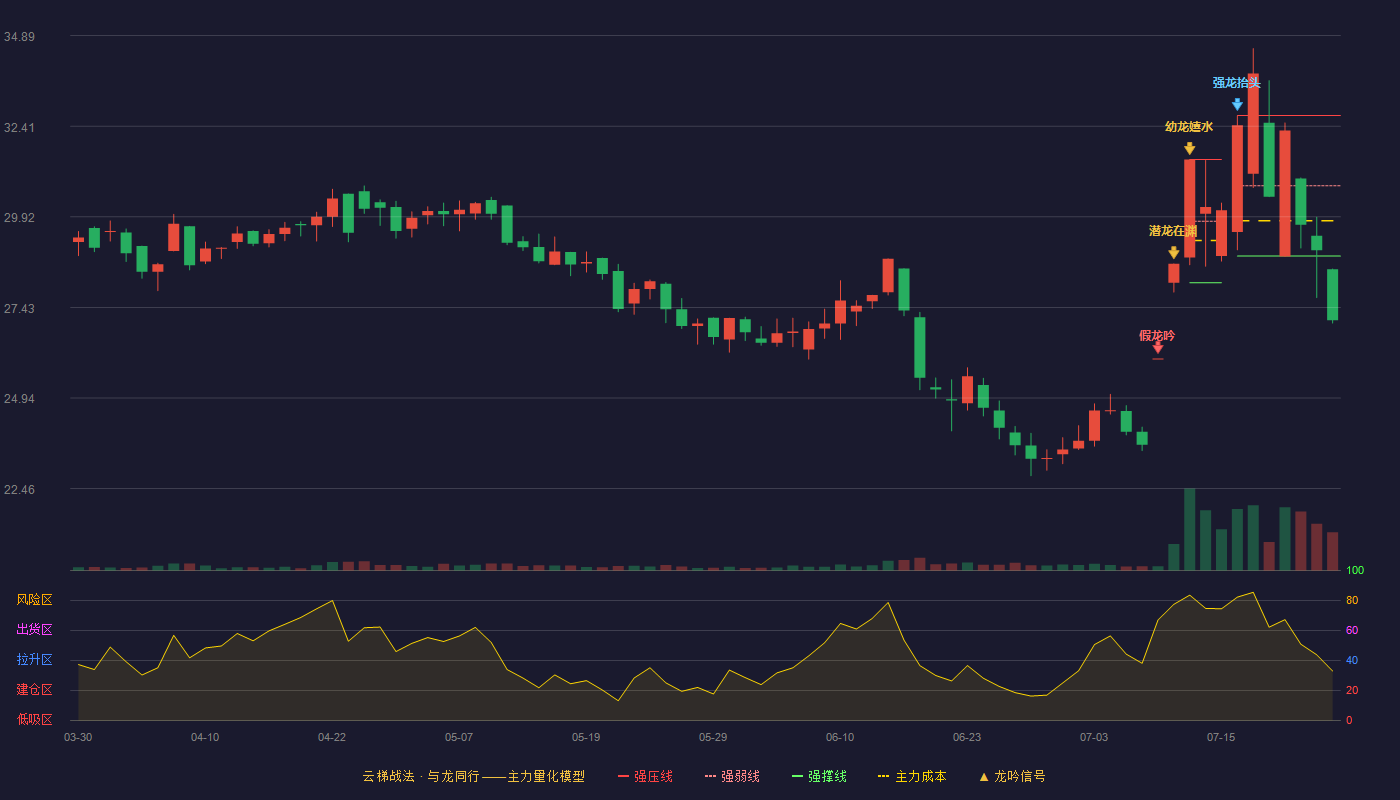1400x800 pixels.
Task: Click the 27.43 price axis label
Action: (x=19, y=309)
